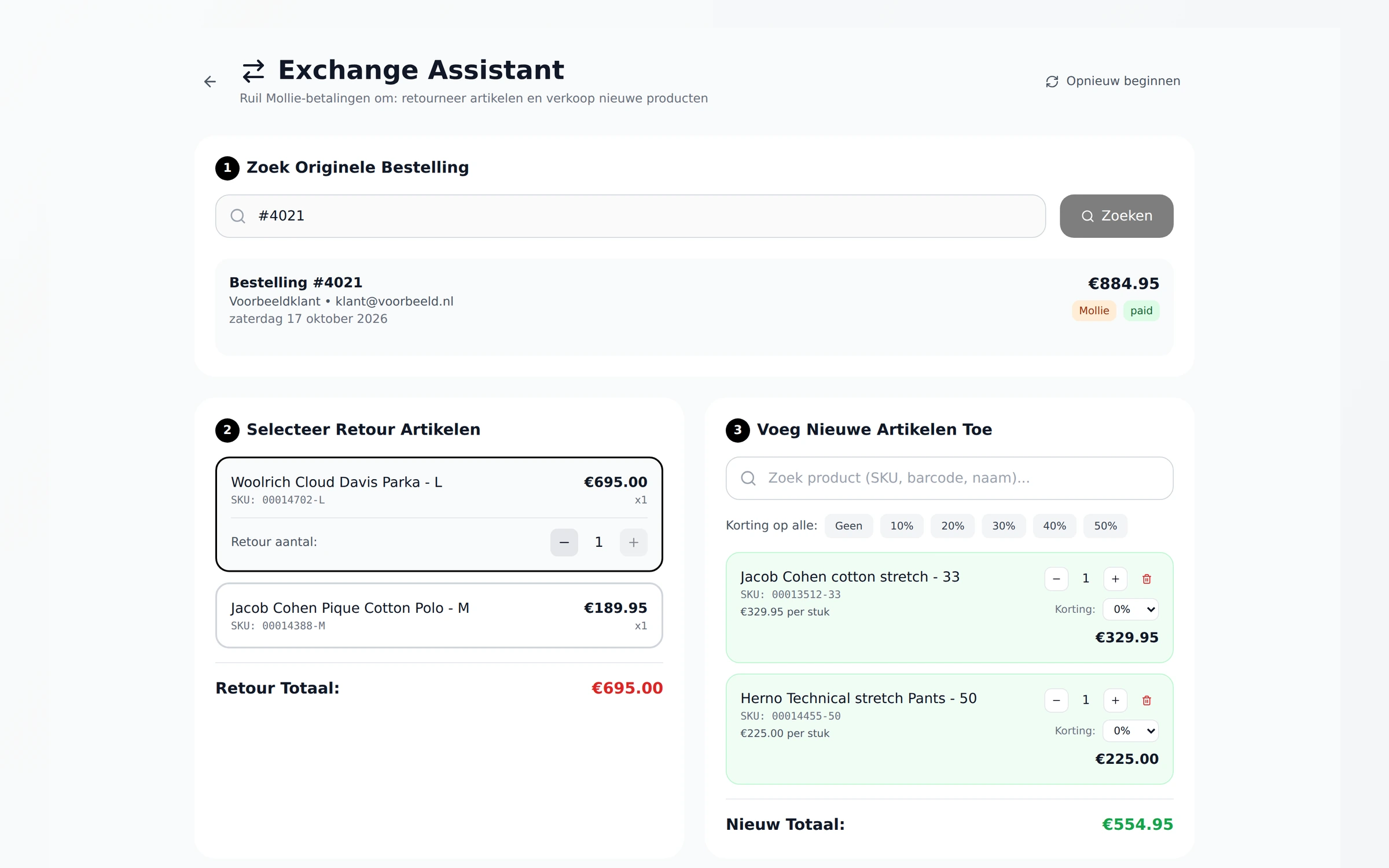This screenshot has width=1389, height=868.
Task: Open Korting dropdown for Jacob Cohen cotton stretch
Action: [1131, 609]
